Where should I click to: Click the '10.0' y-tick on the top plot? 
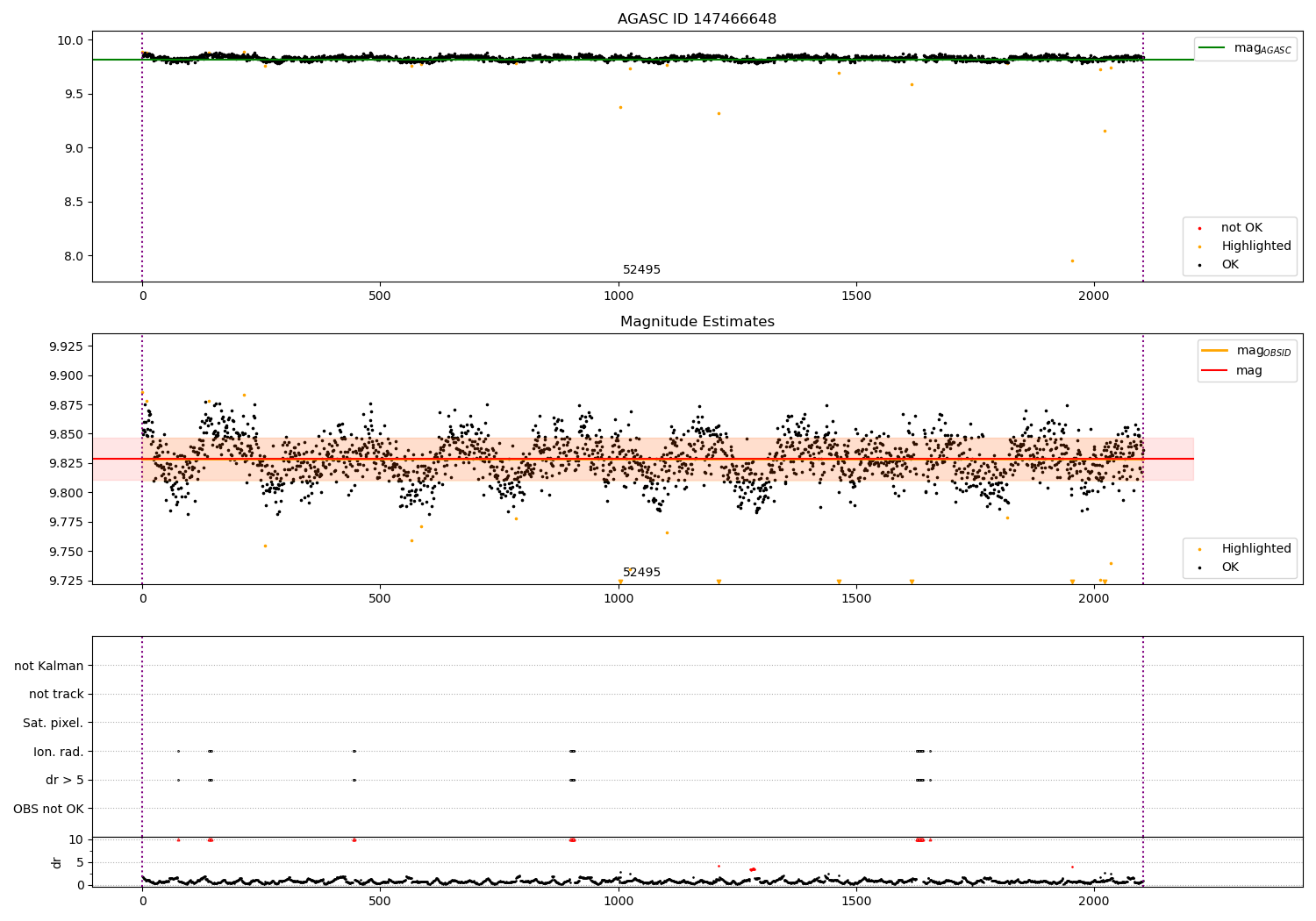[x=71, y=40]
